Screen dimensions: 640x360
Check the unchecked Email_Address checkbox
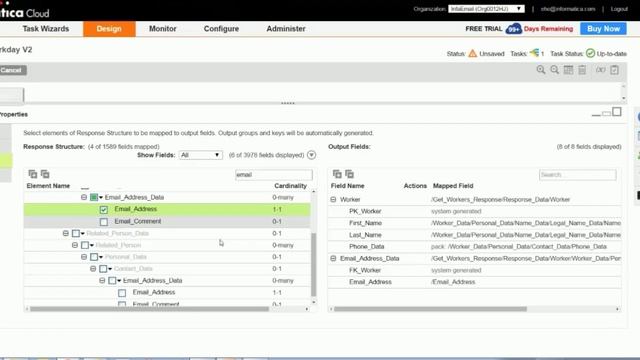click(x=122, y=293)
